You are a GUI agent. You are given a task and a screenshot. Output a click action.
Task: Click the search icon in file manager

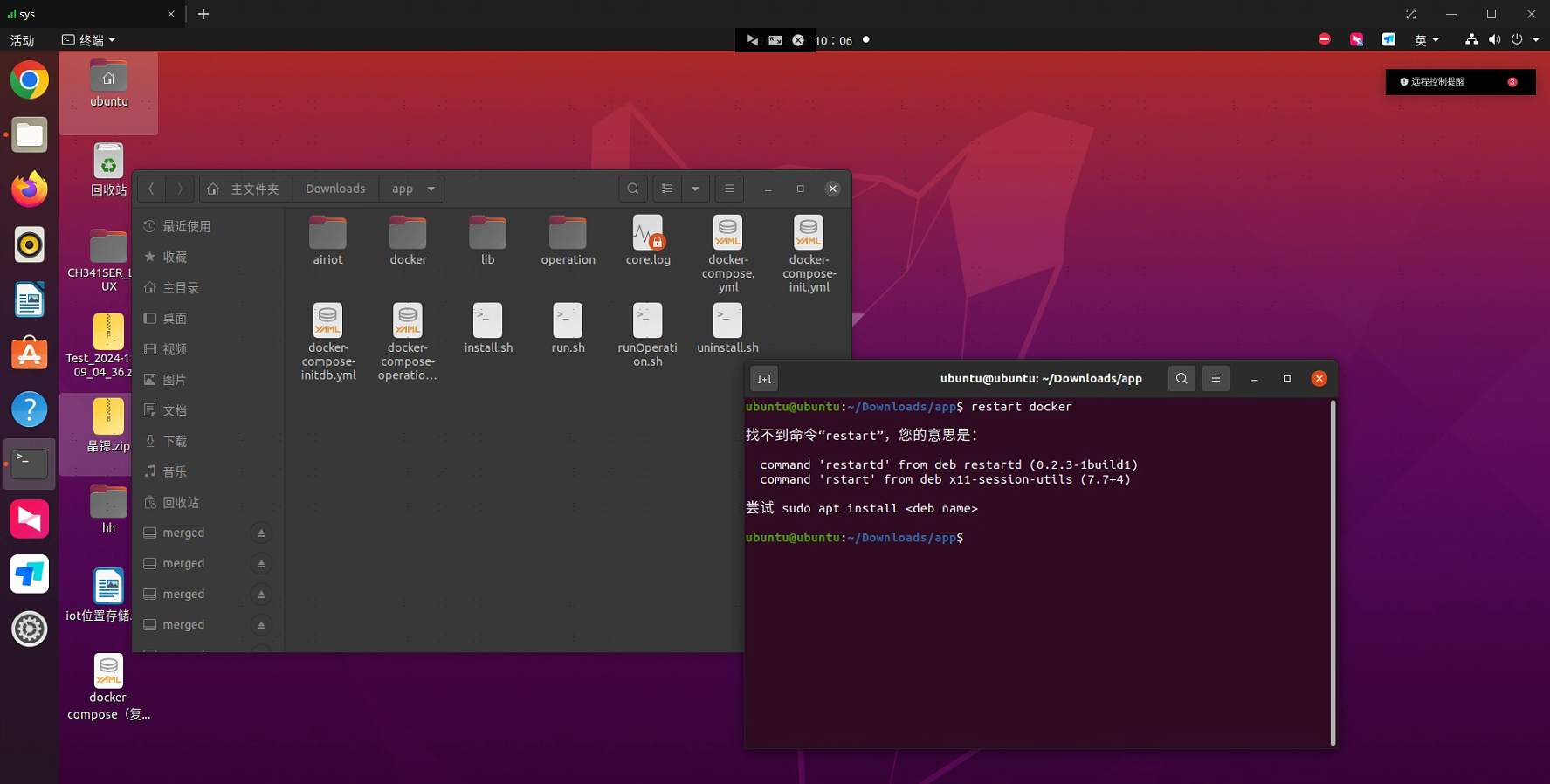tap(633, 189)
